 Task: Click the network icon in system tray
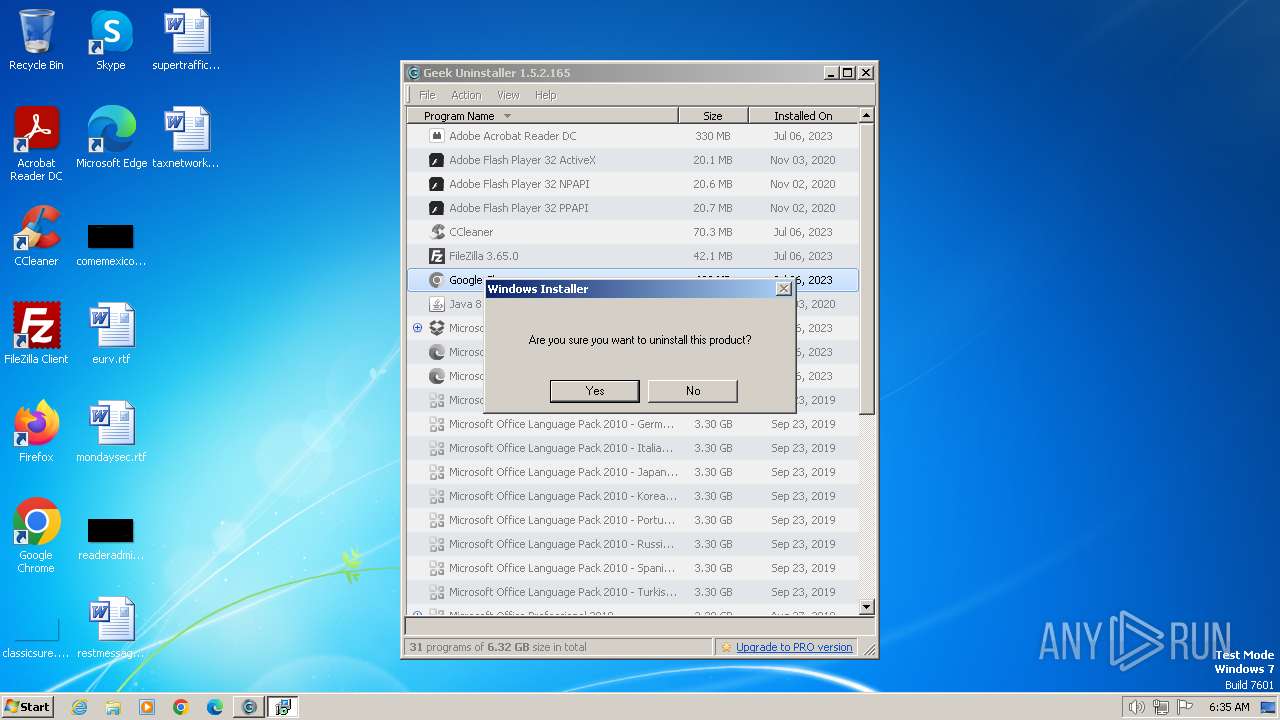coord(1160,707)
